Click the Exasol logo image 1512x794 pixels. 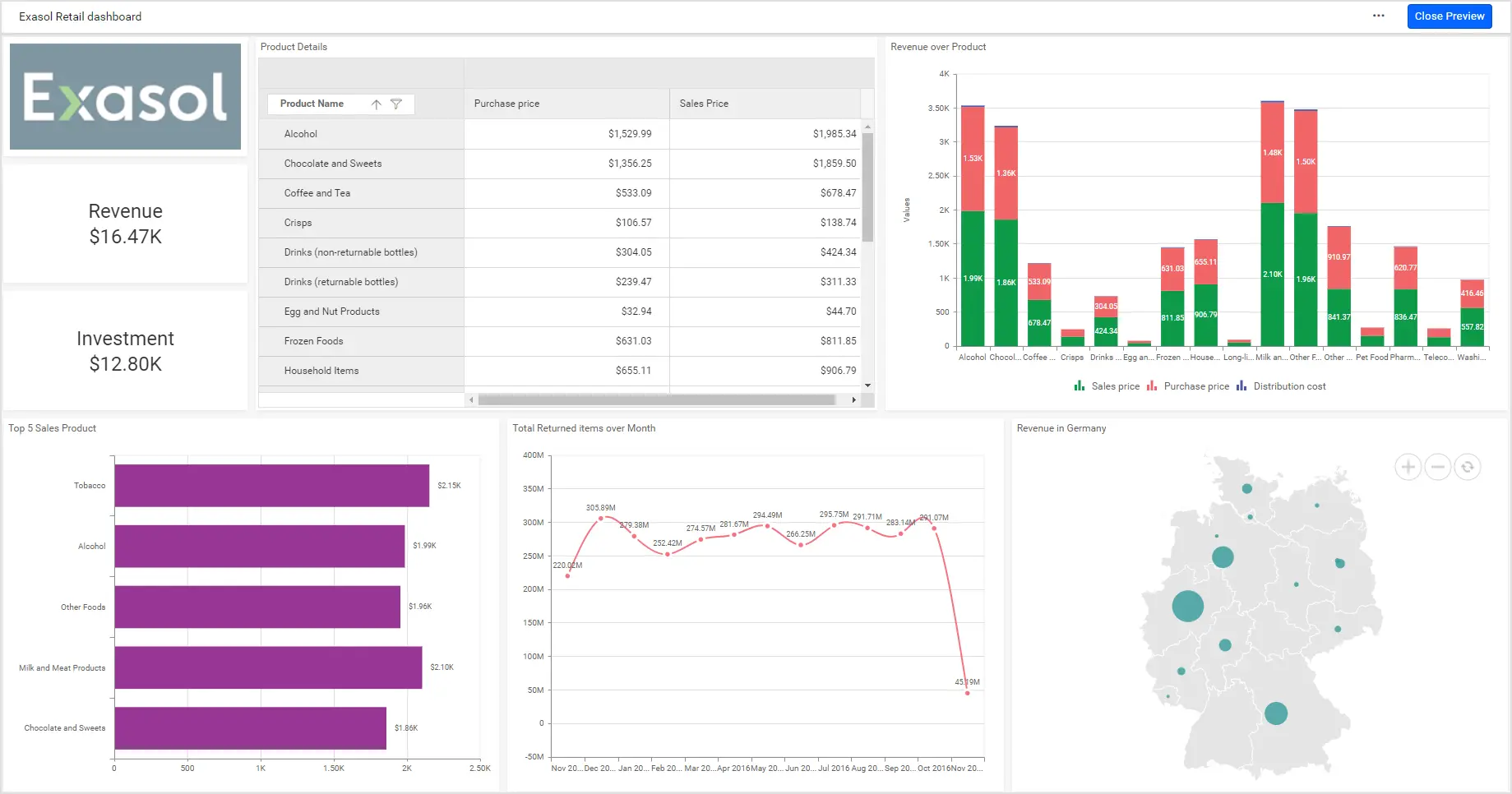coord(125,96)
